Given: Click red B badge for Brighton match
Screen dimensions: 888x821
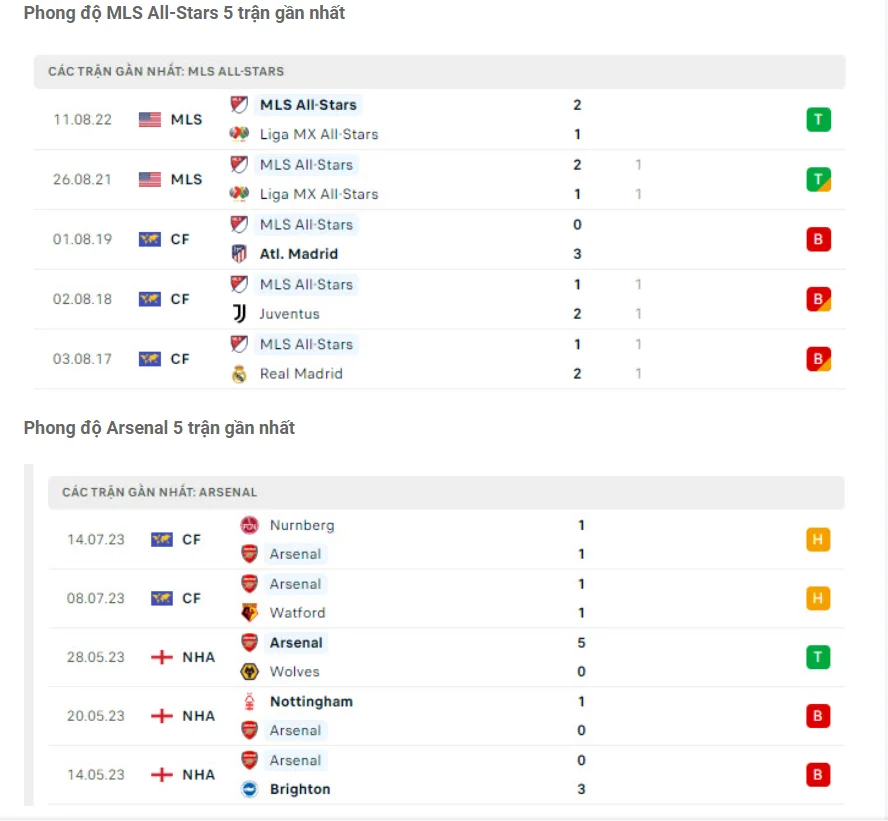Looking at the screenshot, I should pos(818,775).
